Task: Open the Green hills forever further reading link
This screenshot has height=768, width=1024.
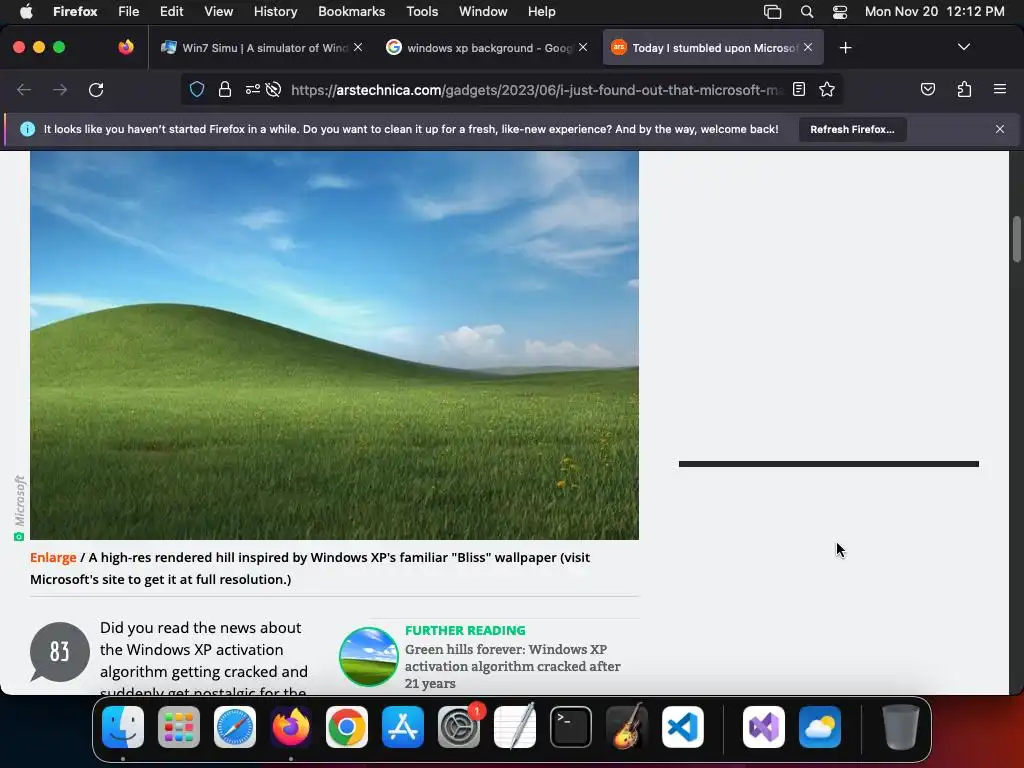Action: coord(513,666)
